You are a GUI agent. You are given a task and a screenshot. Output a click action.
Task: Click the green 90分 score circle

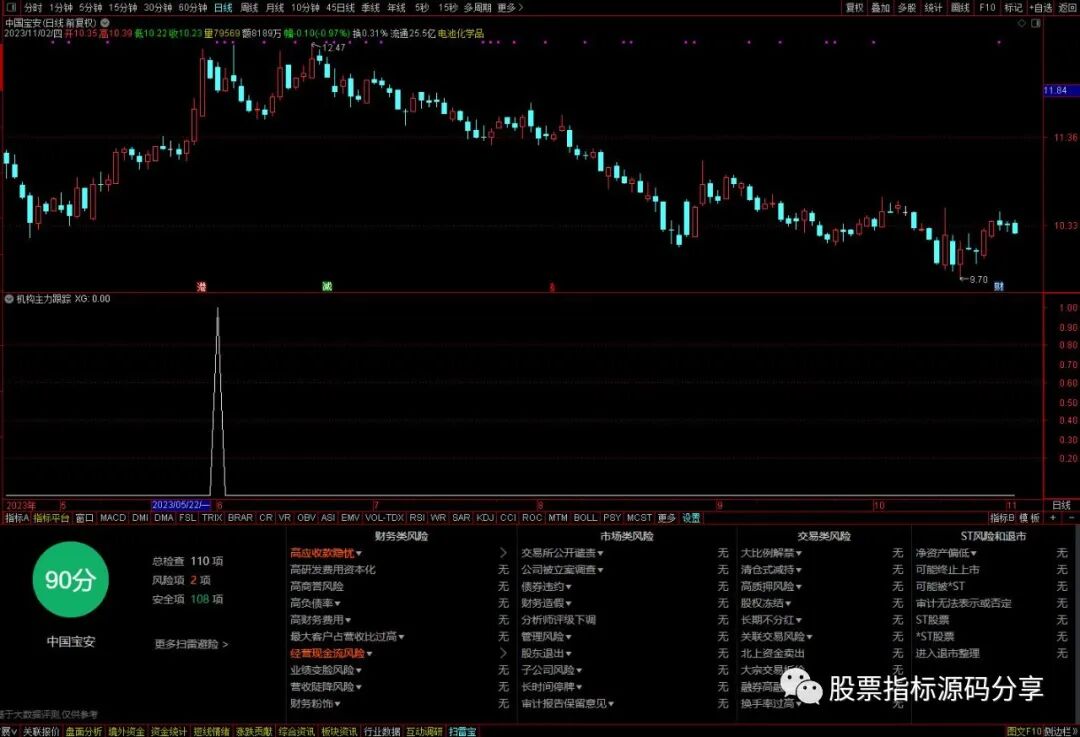pos(70,579)
